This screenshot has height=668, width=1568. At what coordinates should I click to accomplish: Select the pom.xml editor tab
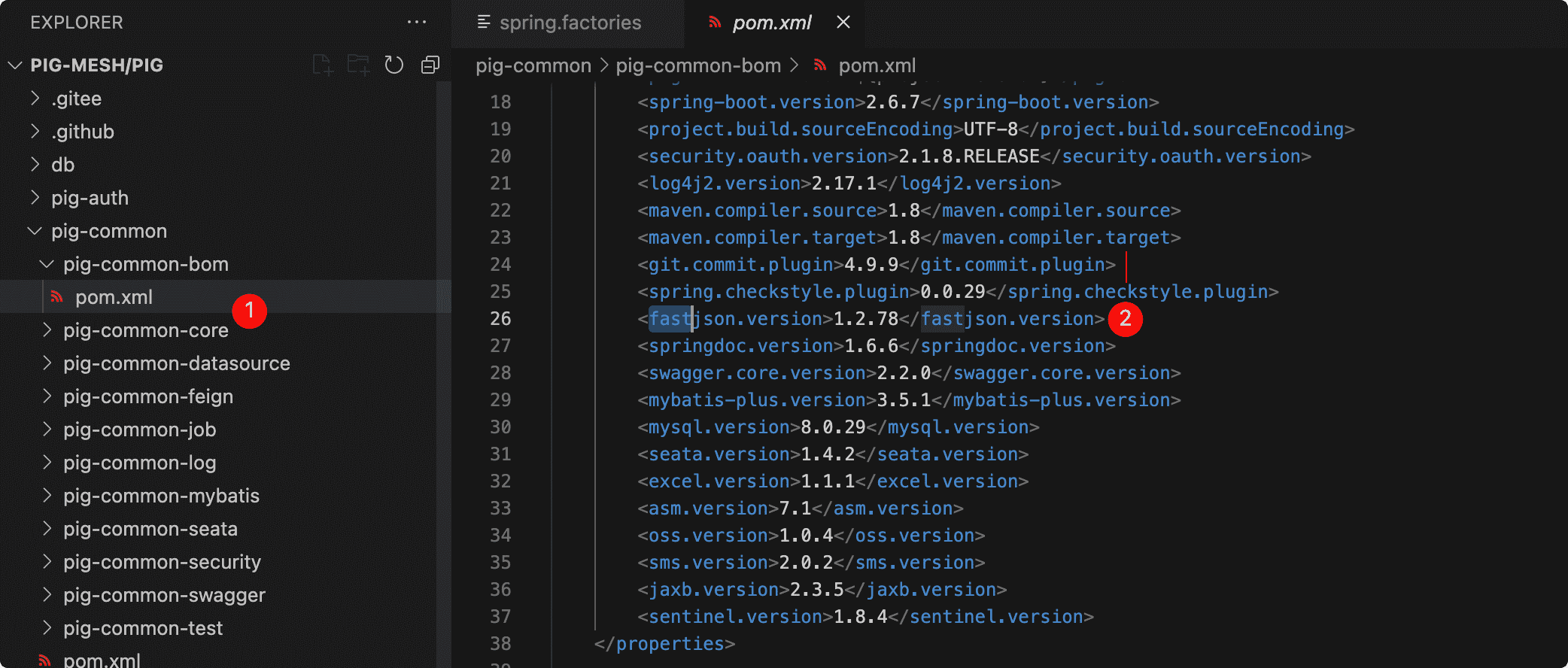pos(772,23)
